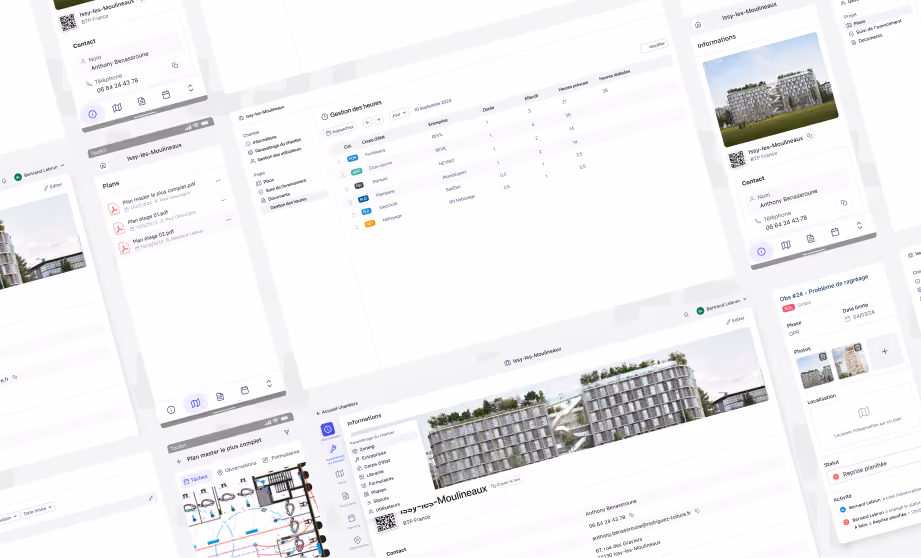Click the search magnifier beside Bernard Lebrun in the wide banner screen
This screenshot has height=558, width=921.
(686, 315)
